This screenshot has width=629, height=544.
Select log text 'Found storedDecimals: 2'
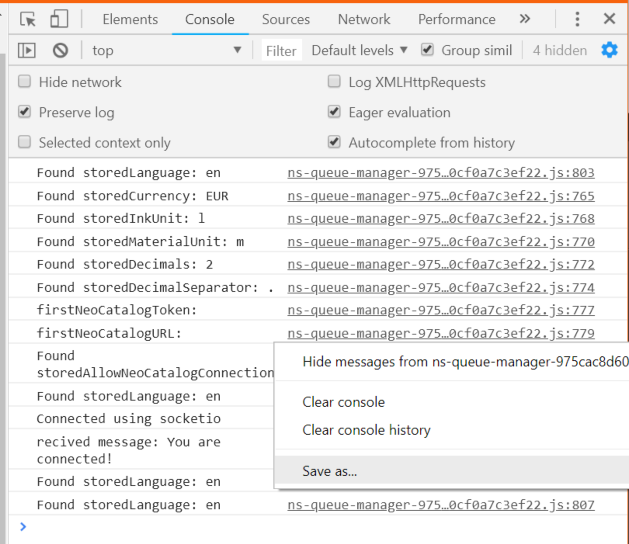pos(125,264)
